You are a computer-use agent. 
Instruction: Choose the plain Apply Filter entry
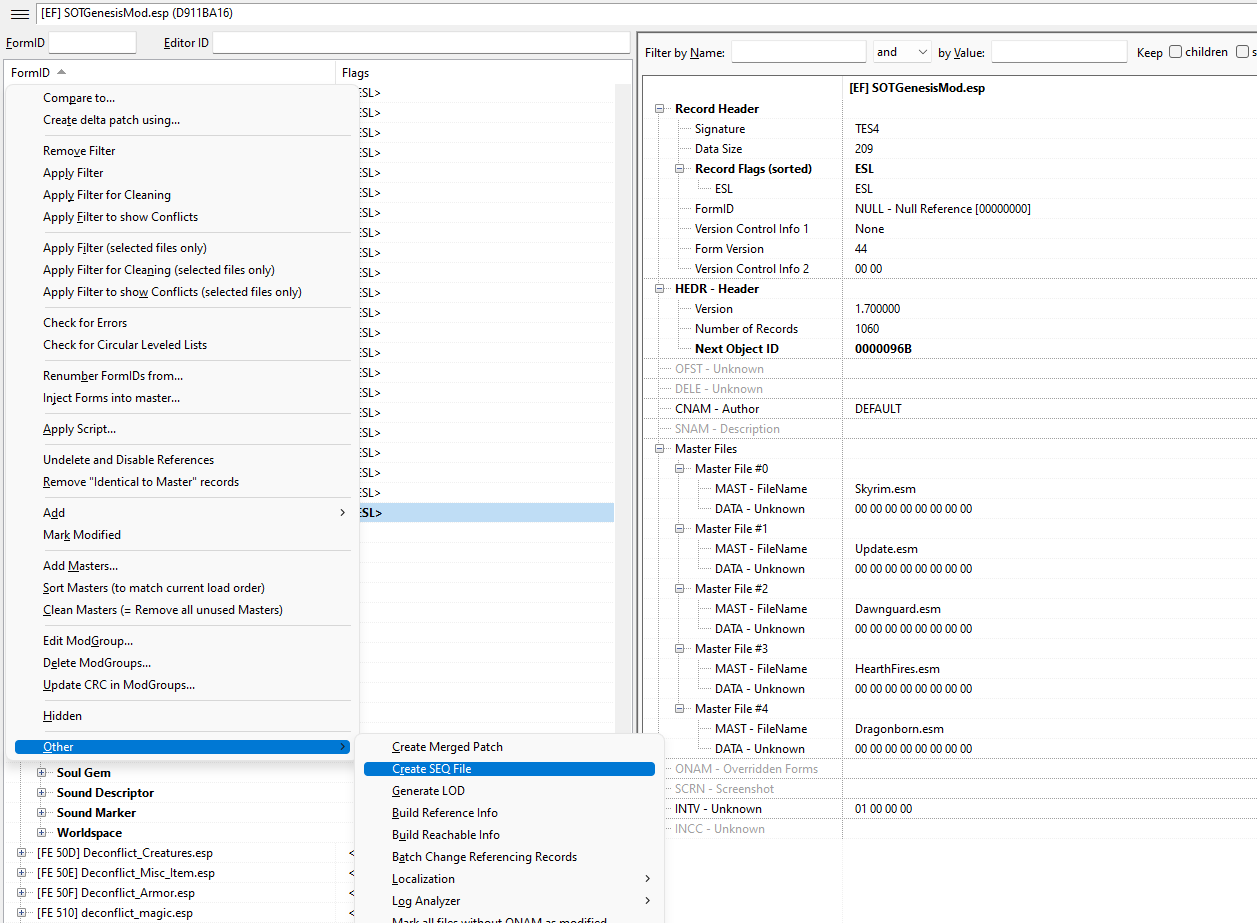(x=183, y=173)
